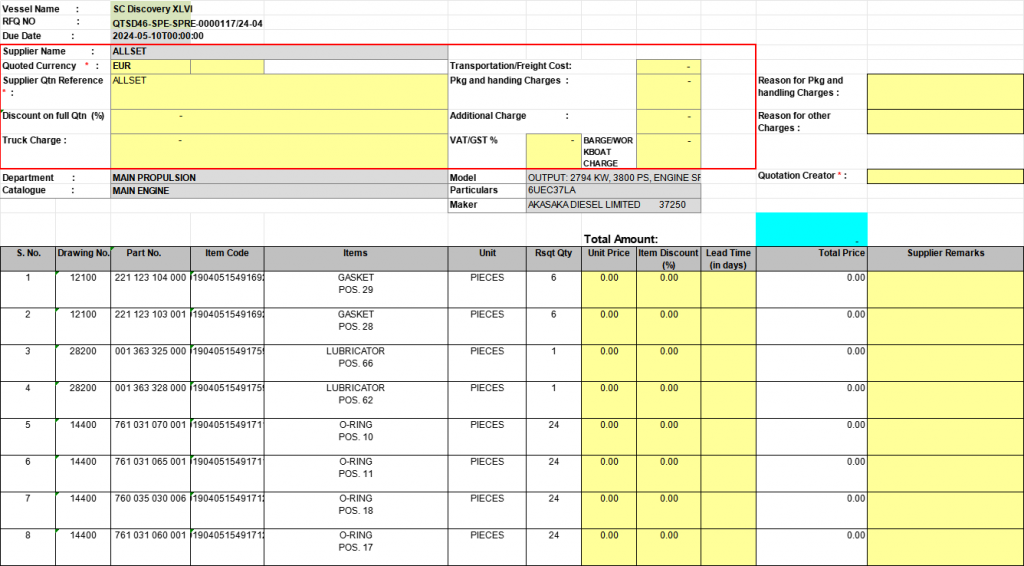
Task: Select Unit Price cell for GASKET POS. 29
Action: click(608, 289)
